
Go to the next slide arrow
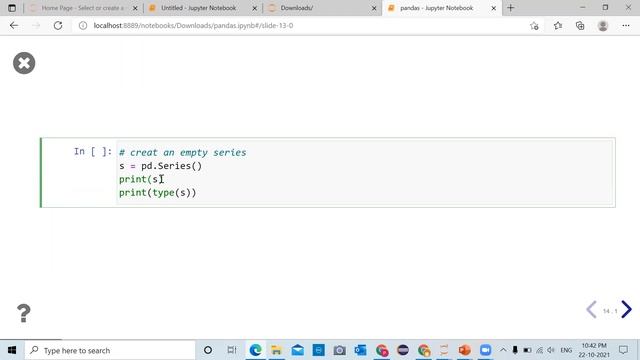click(627, 310)
